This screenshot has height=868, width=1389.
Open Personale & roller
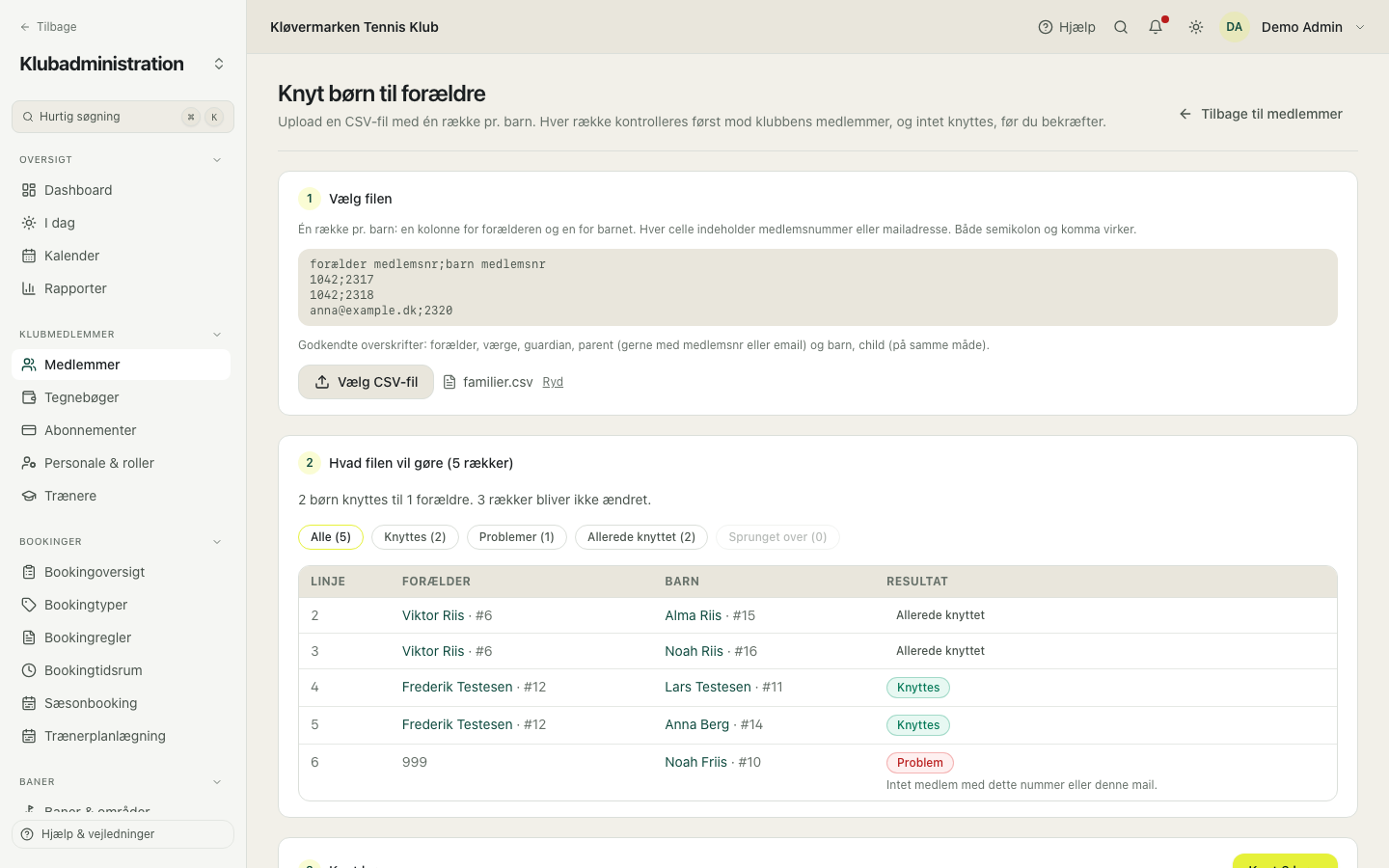click(121, 463)
